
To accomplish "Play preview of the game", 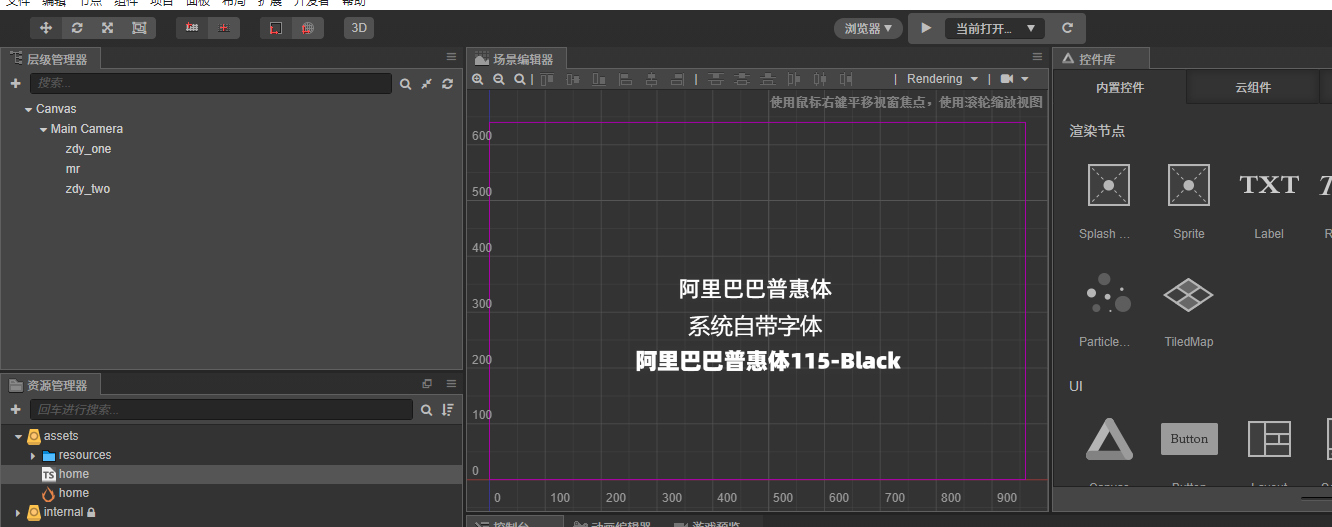I will (926, 28).
